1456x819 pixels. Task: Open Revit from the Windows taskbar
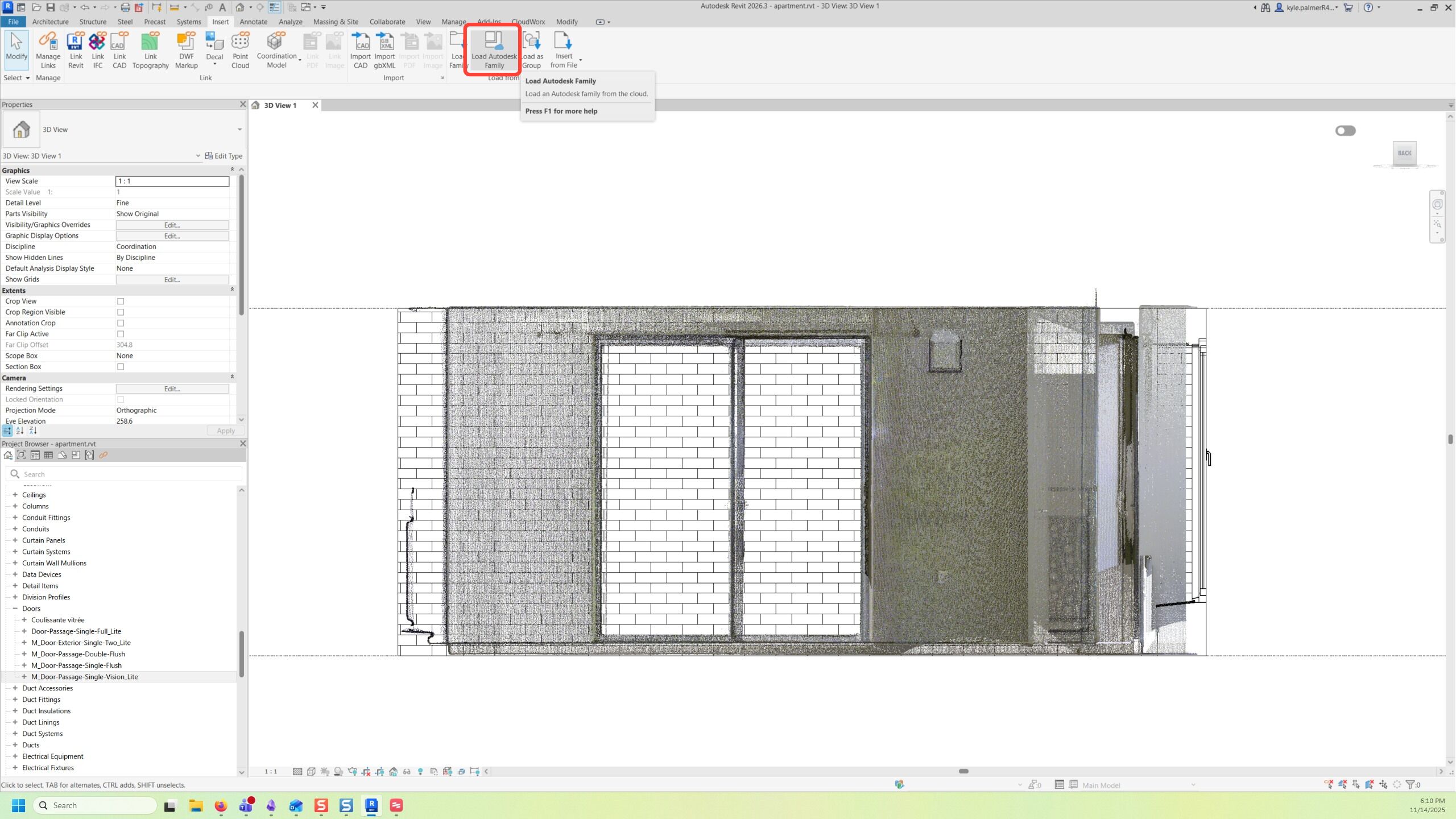(371, 805)
